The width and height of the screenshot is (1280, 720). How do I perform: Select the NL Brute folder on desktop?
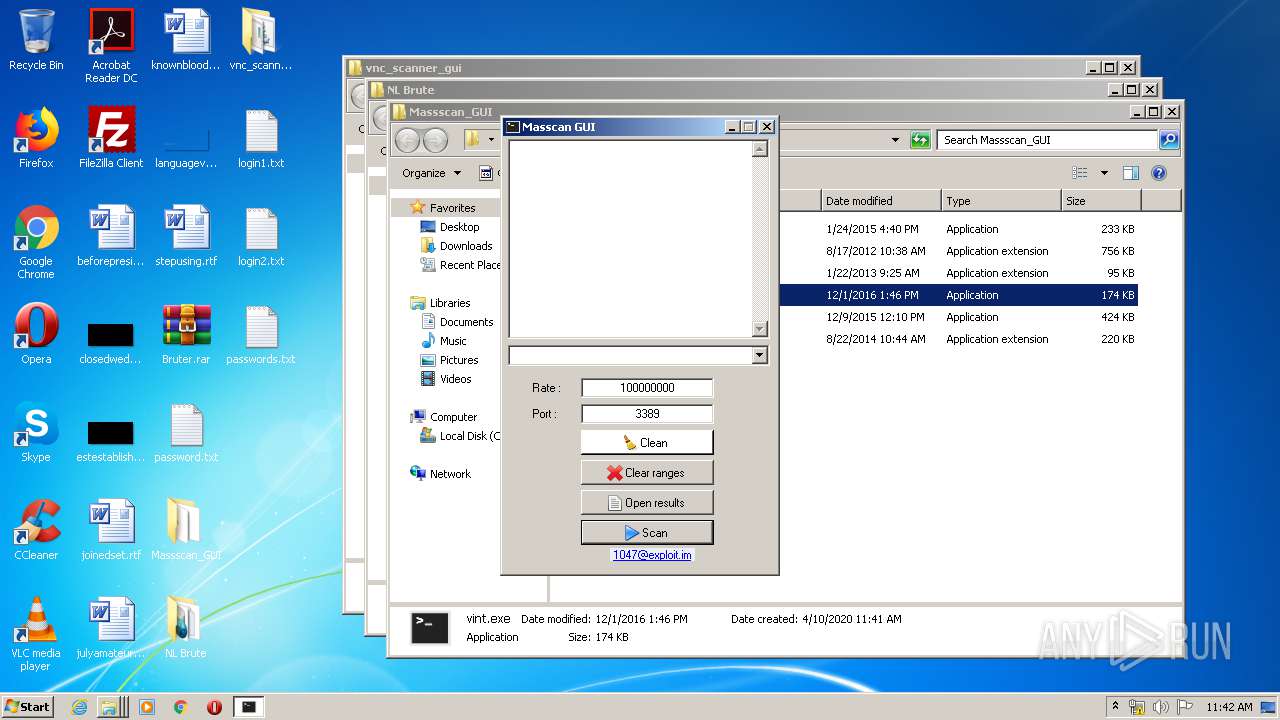[x=186, y=629]
